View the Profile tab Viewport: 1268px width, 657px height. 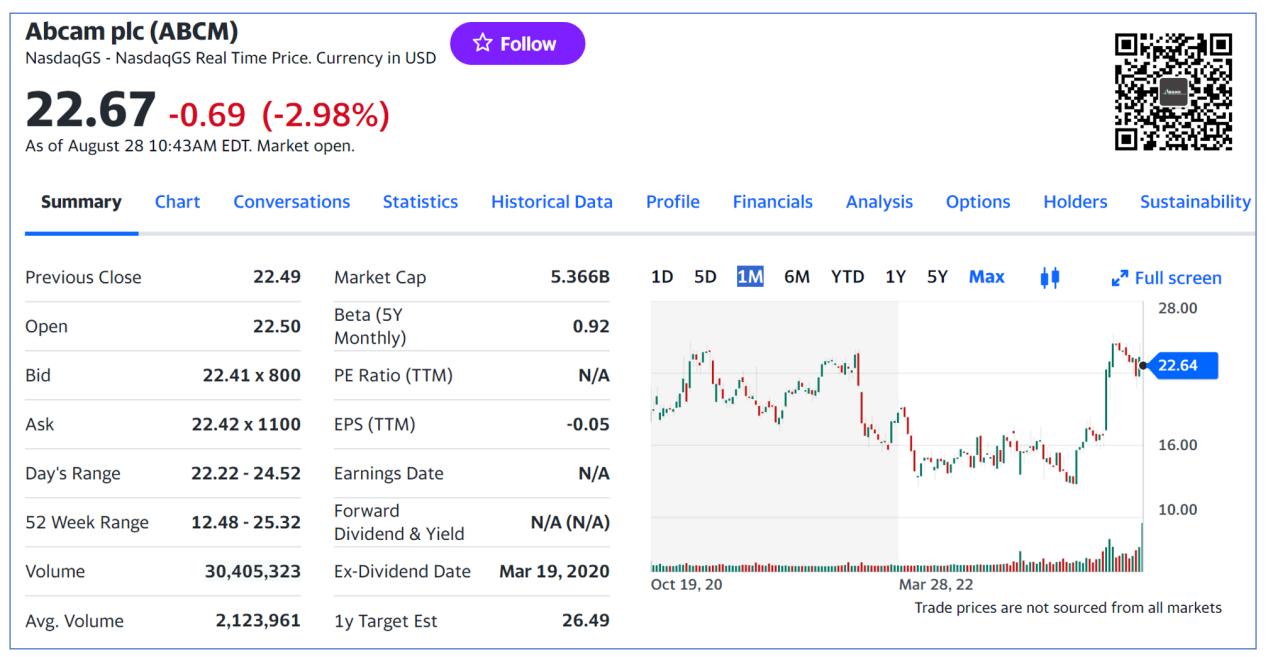point(672,202)
